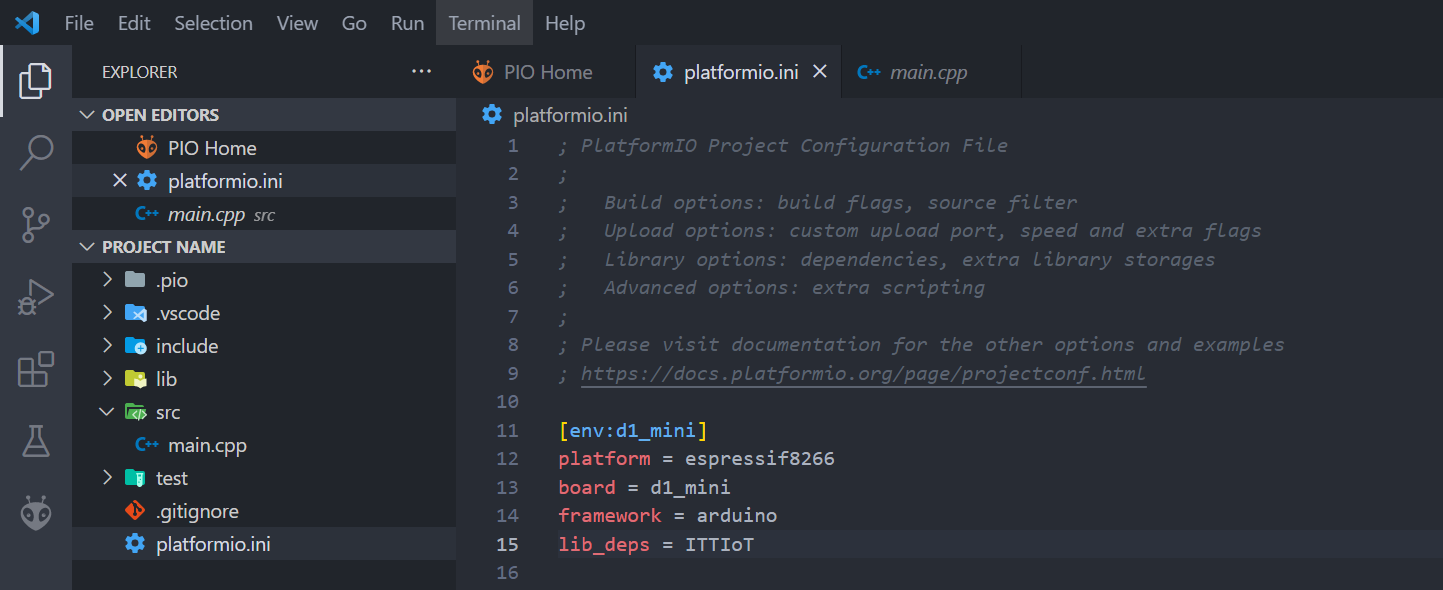The width and height of the screenshot is (1443, 590).
Task: Open the Explorer view in activity bar
Action: pyautogui.click(x=35, y=81)
